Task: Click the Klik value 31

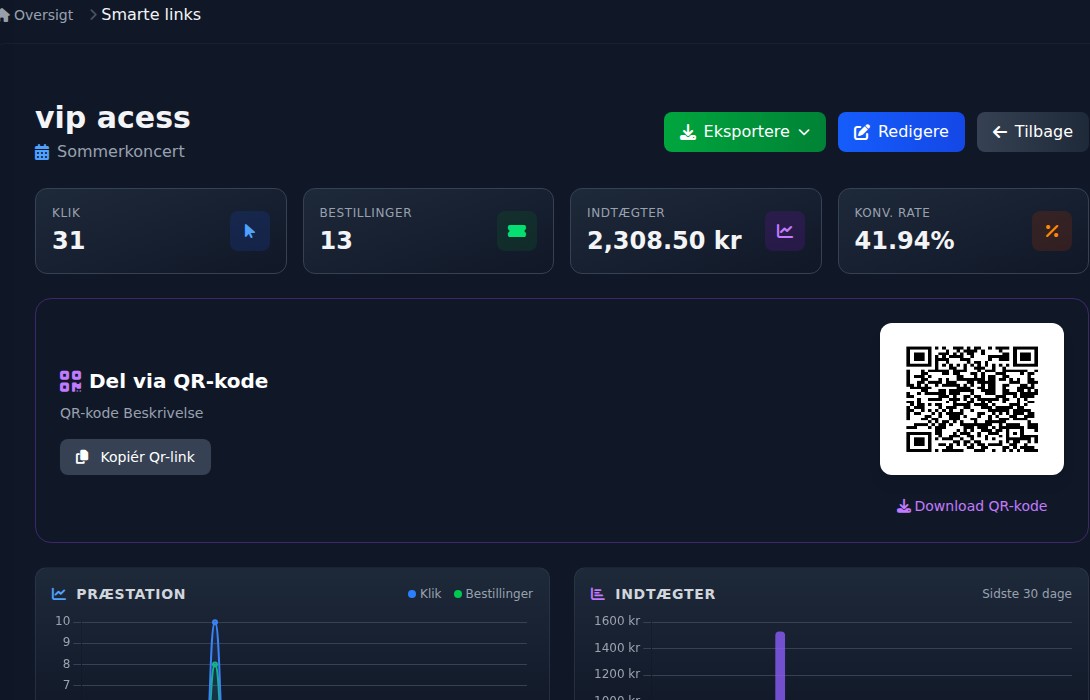Action: (68, 241)
